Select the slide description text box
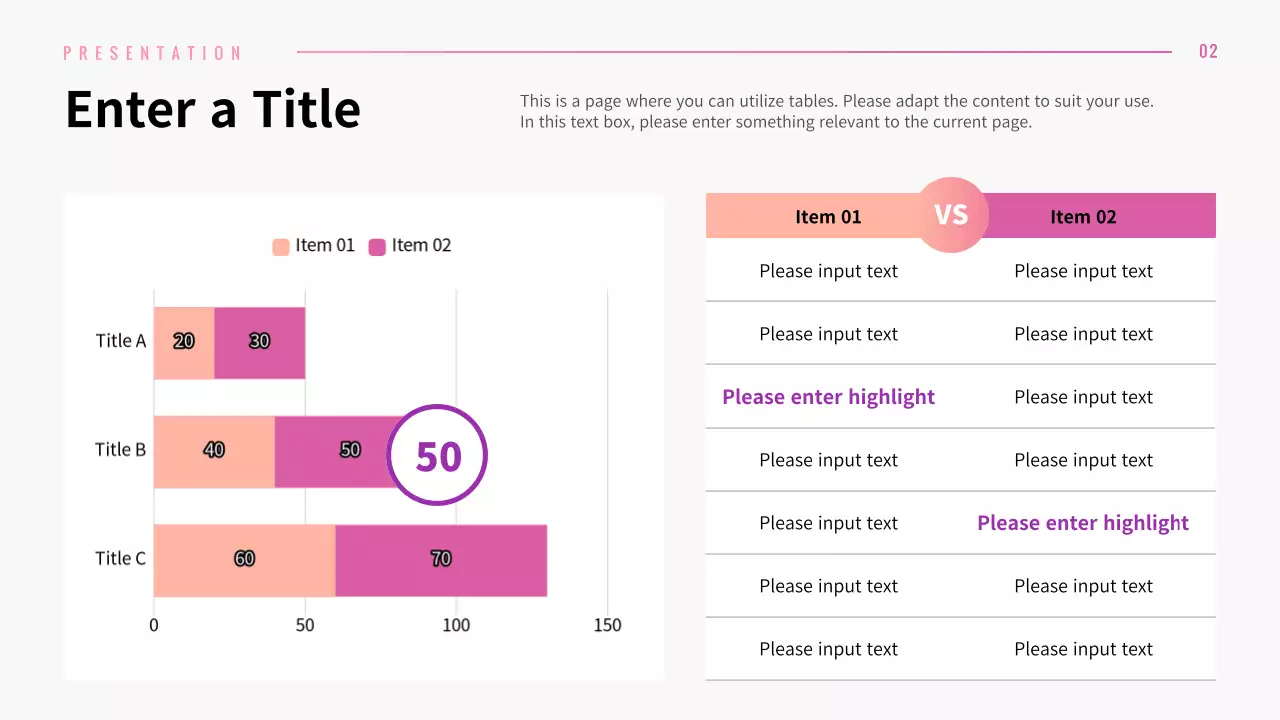This screenshot has height=720, width=1280. tap(836, 112)
